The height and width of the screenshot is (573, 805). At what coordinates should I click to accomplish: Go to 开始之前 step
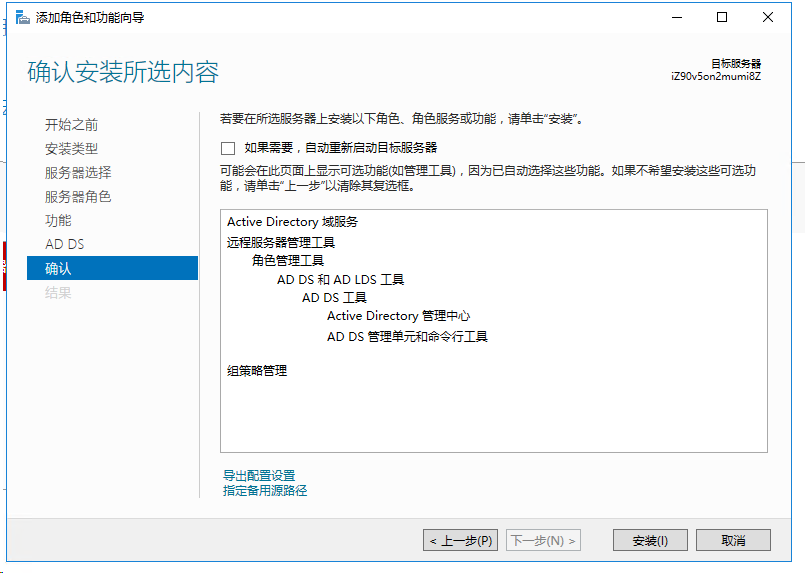[71, 124]
